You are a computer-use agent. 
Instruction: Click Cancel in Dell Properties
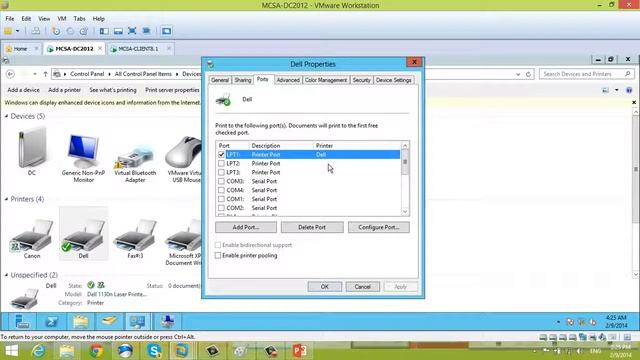(362, 287)
